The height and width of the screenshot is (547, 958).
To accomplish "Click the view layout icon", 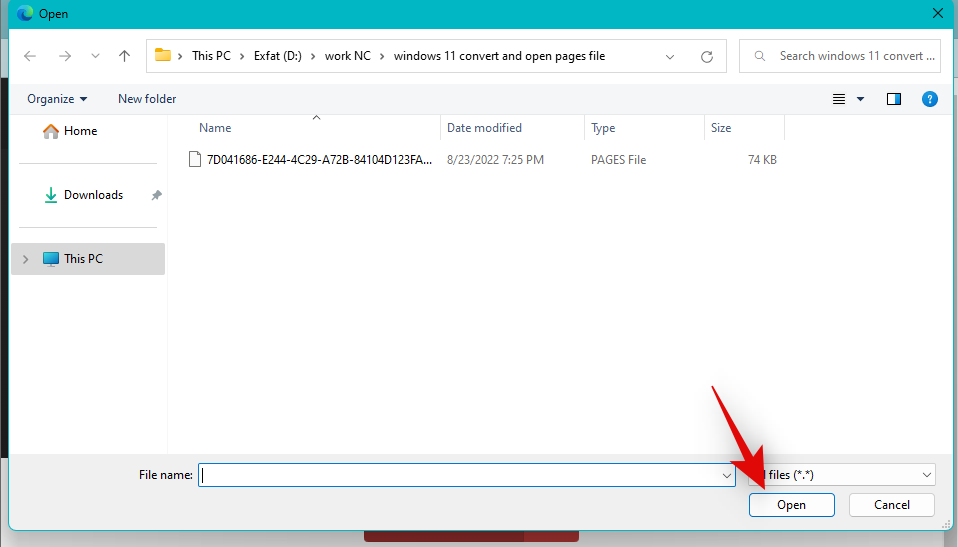I will (x=839, y=99).
